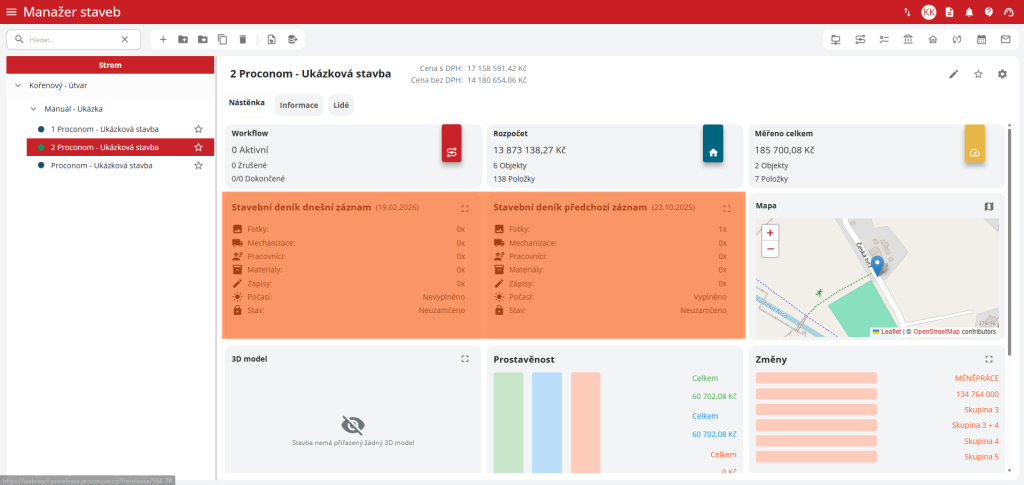Click the bank building icon in toolbar
Screen dimensions: 1024x485
(x=907, y=39)
